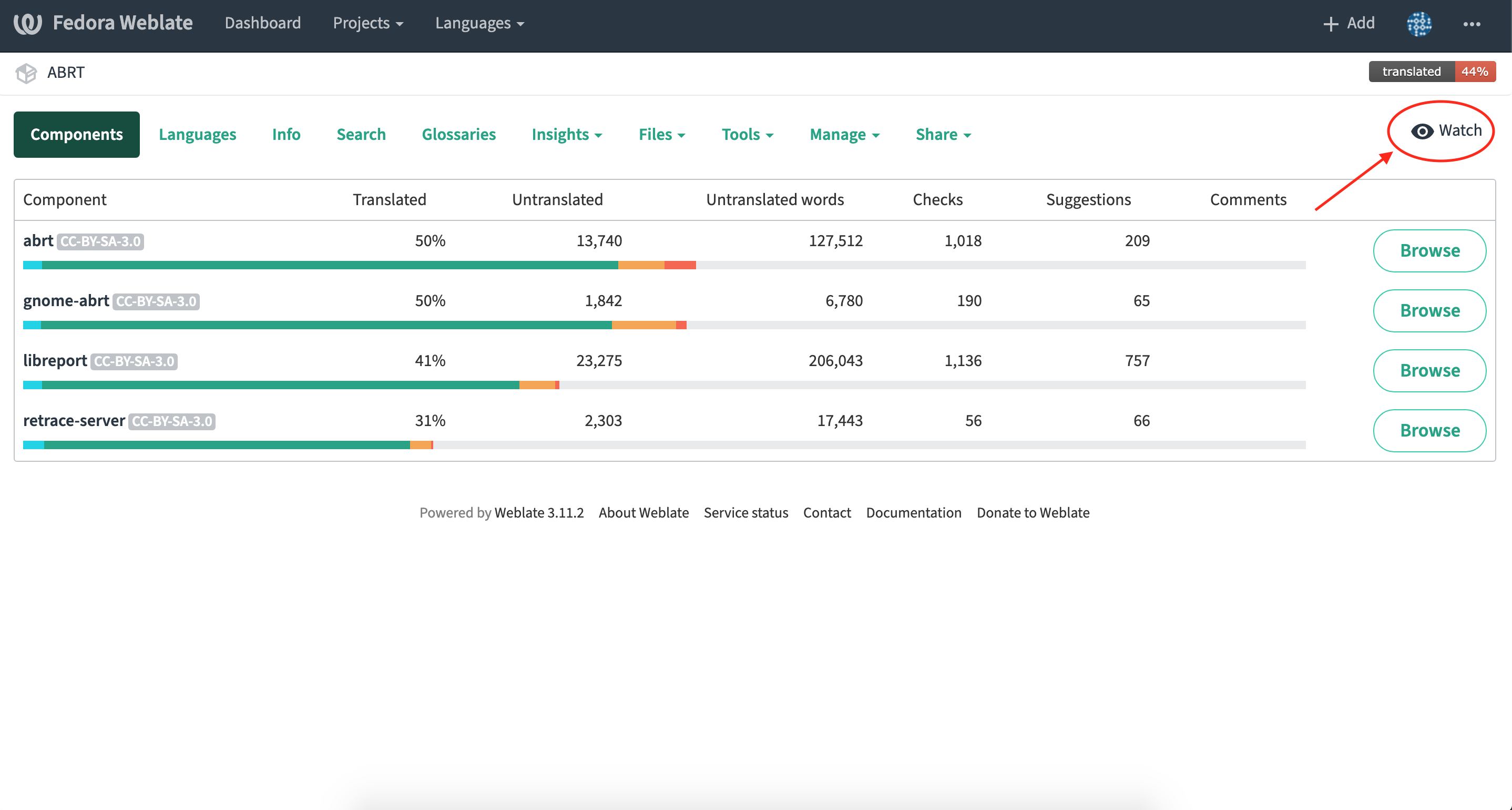Click the abrt translation progress bar
The height and width of the screenshot is (810, 1512).
tap(664, 266)
